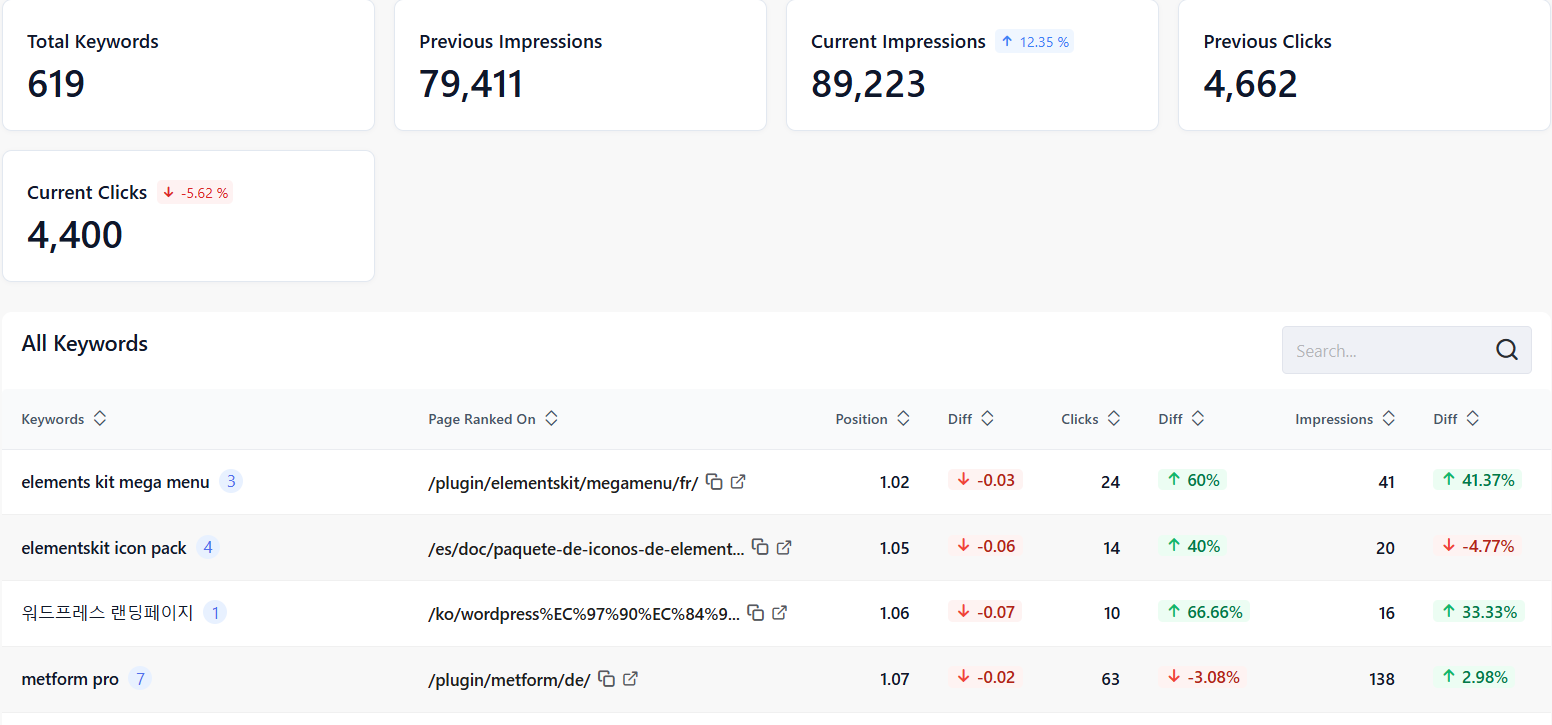Sort by Clicks column

point(1114,418)
